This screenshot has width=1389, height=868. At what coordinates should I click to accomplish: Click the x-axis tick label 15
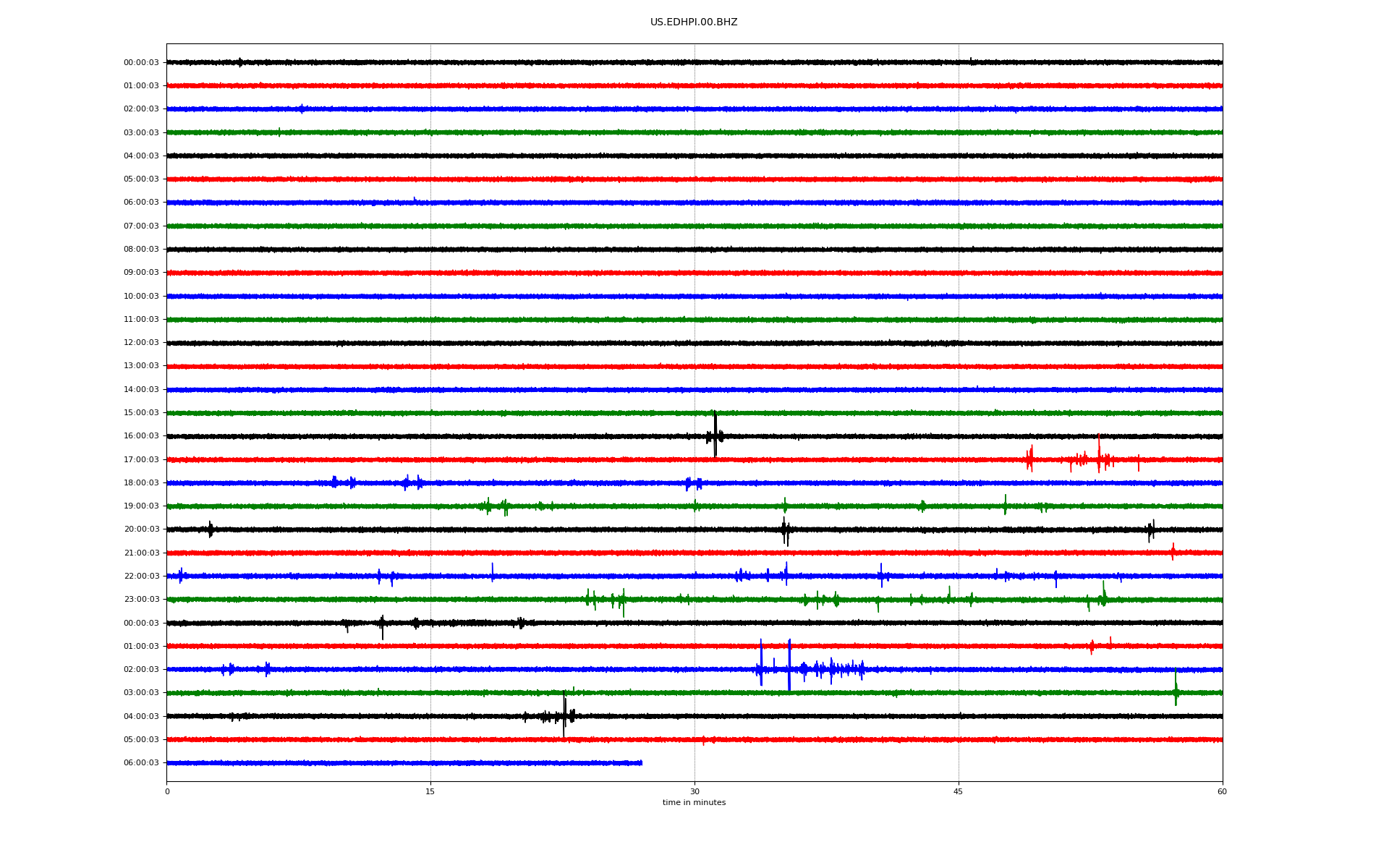tap(430, 791)
